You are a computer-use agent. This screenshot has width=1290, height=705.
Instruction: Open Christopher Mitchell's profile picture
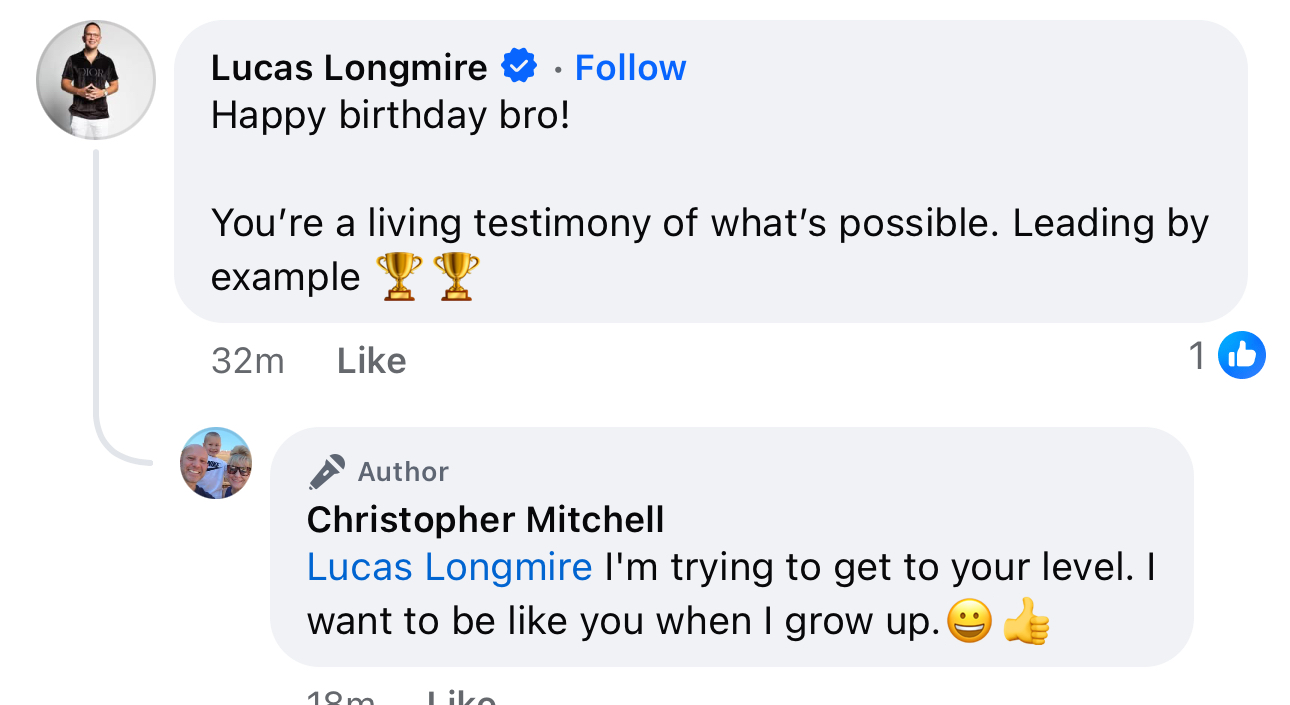pyautogui.click(x=216, y=463)
